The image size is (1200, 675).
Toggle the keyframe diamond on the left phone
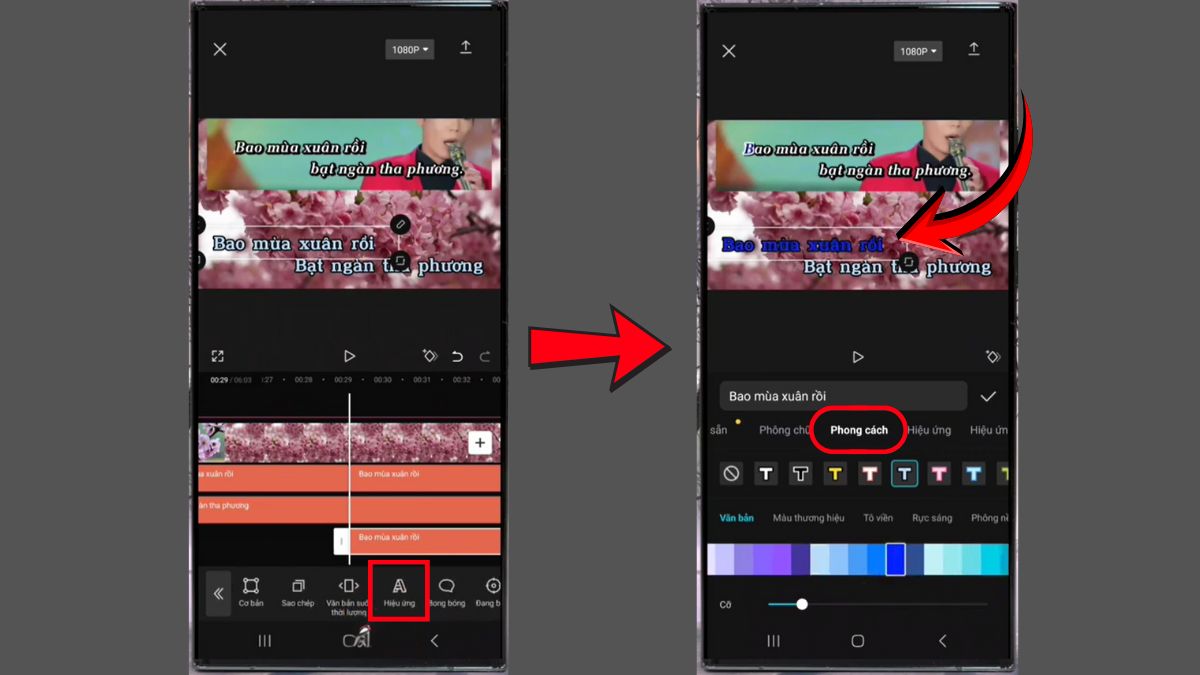pyautogui.click(x=430, y=356)
